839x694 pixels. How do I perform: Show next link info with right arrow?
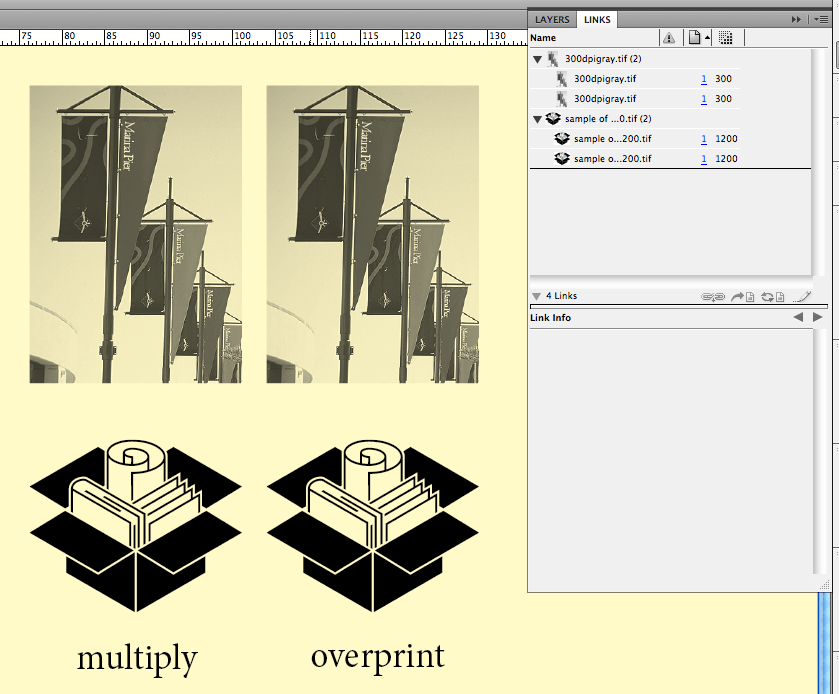[817, 317]
